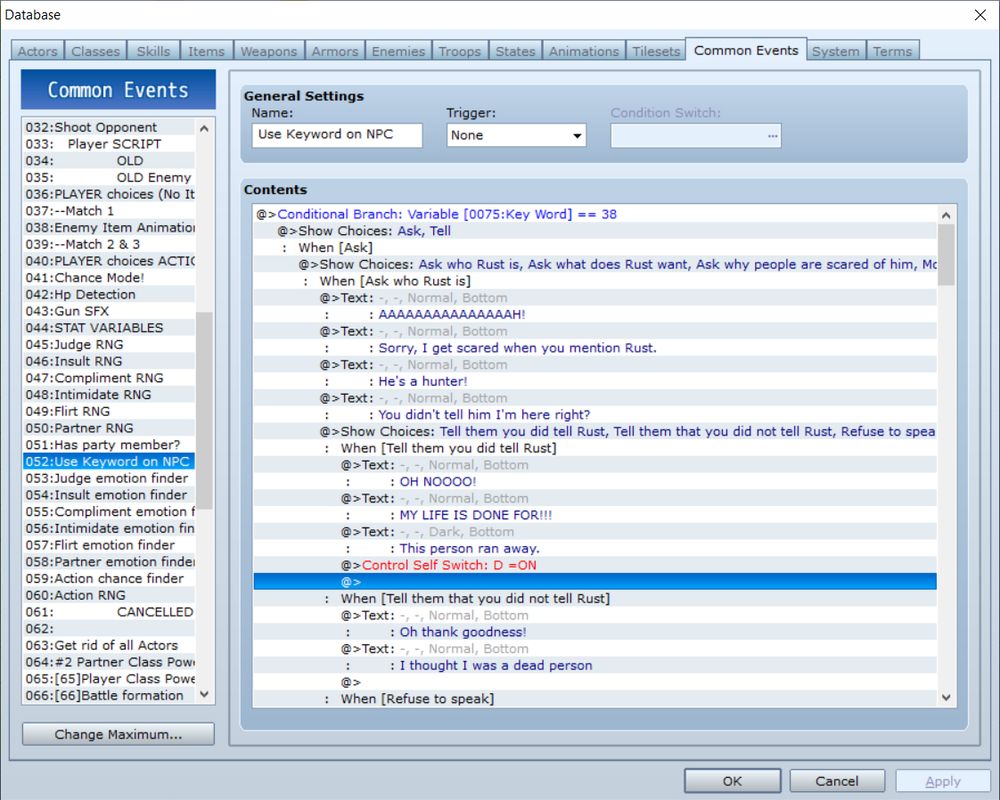Go to the Animations tab

(584, 51)
